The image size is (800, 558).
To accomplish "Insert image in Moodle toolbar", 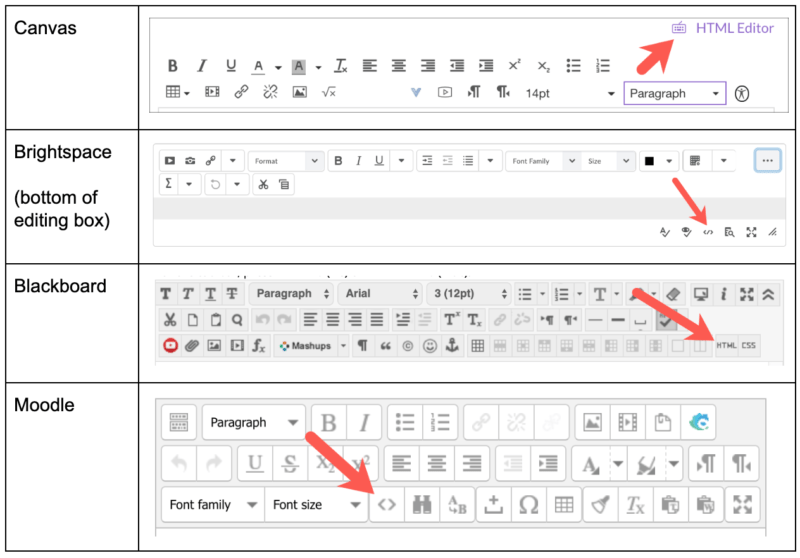I will pyautogui.click(x=593, y=423).
